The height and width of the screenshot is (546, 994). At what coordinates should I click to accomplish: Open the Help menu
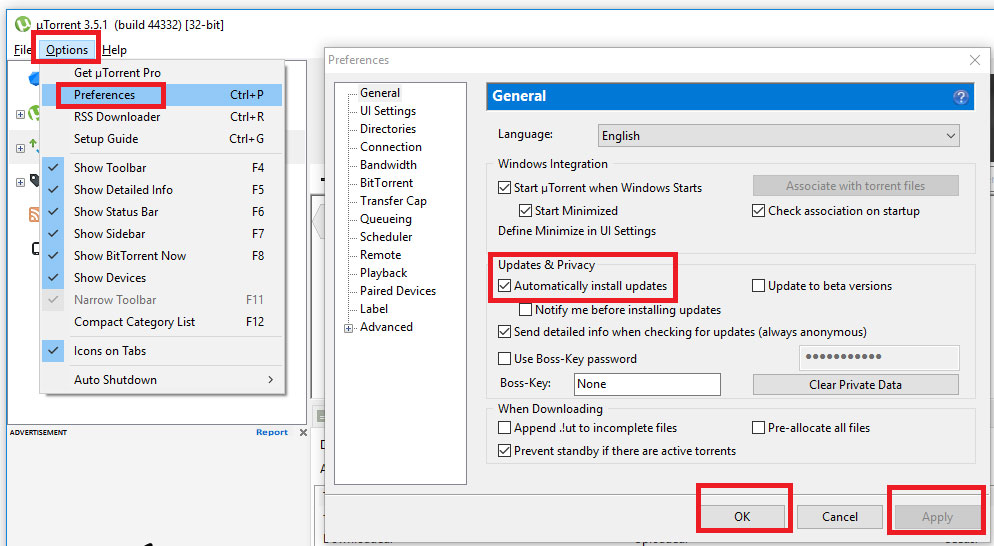click(114, 49)
